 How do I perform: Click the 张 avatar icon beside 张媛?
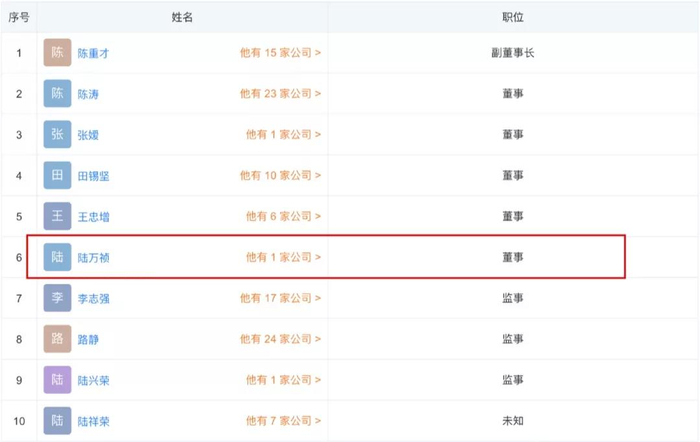pos(57,135)
